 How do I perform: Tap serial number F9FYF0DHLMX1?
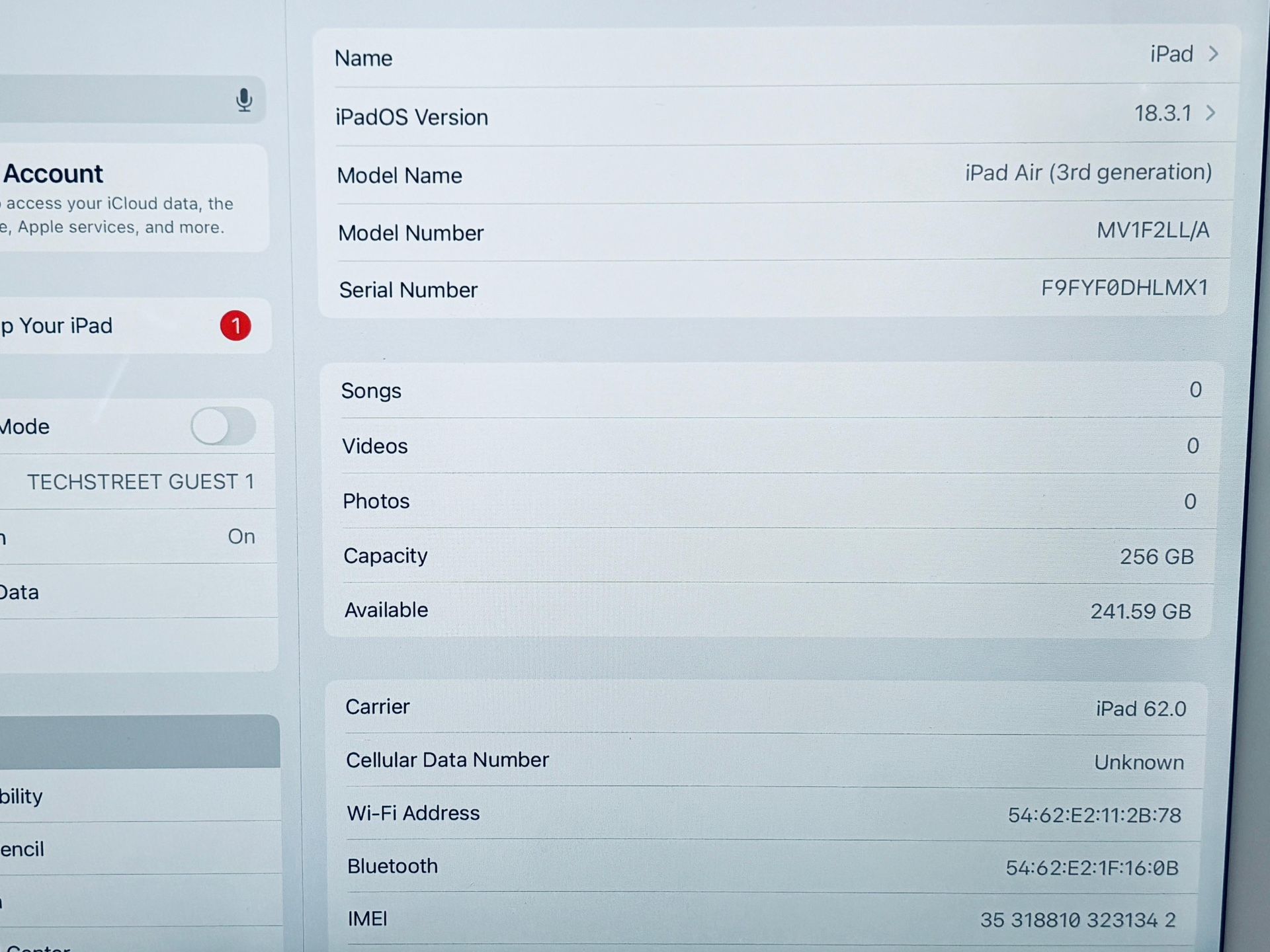click(1124, 288)
